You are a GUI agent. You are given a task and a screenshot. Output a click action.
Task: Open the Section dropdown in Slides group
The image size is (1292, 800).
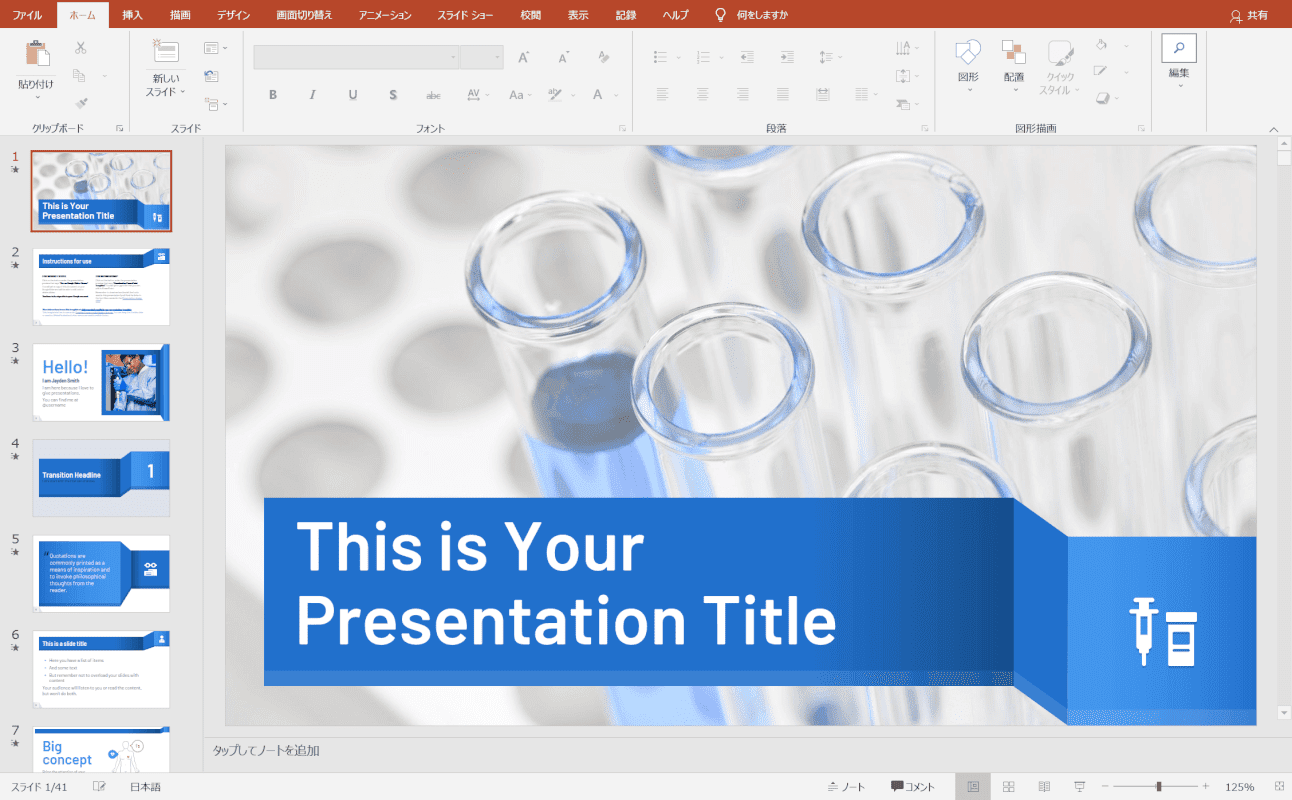tap(215, 103)
